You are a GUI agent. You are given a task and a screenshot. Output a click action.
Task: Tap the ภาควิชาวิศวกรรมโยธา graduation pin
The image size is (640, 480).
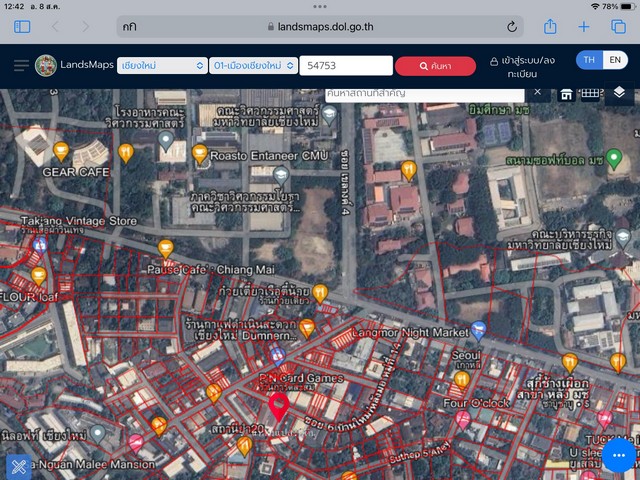click(x=281, y=176)
